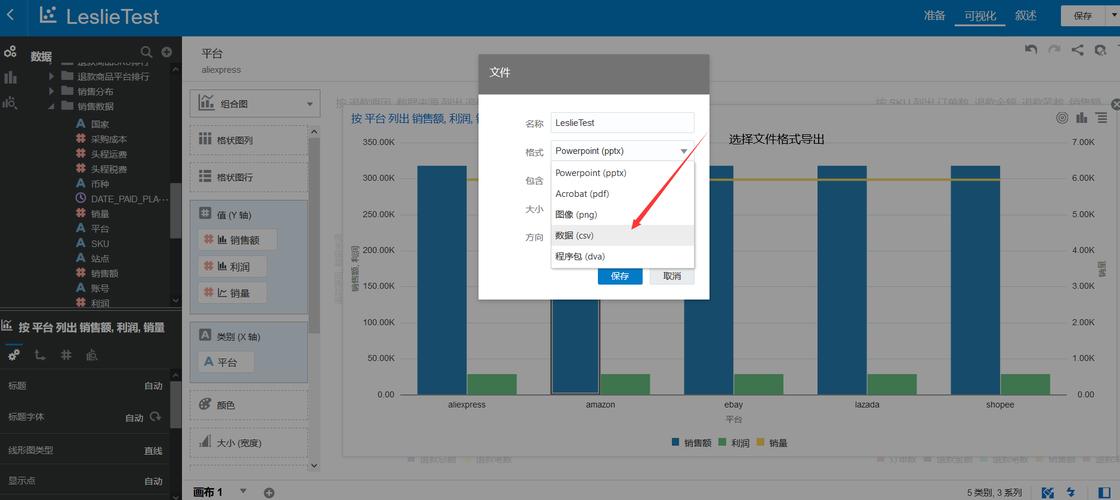Switch to the 可视化 tab
Viewport: 1120px width, 500px height.
pyautogui.click(x=980, y=16)
